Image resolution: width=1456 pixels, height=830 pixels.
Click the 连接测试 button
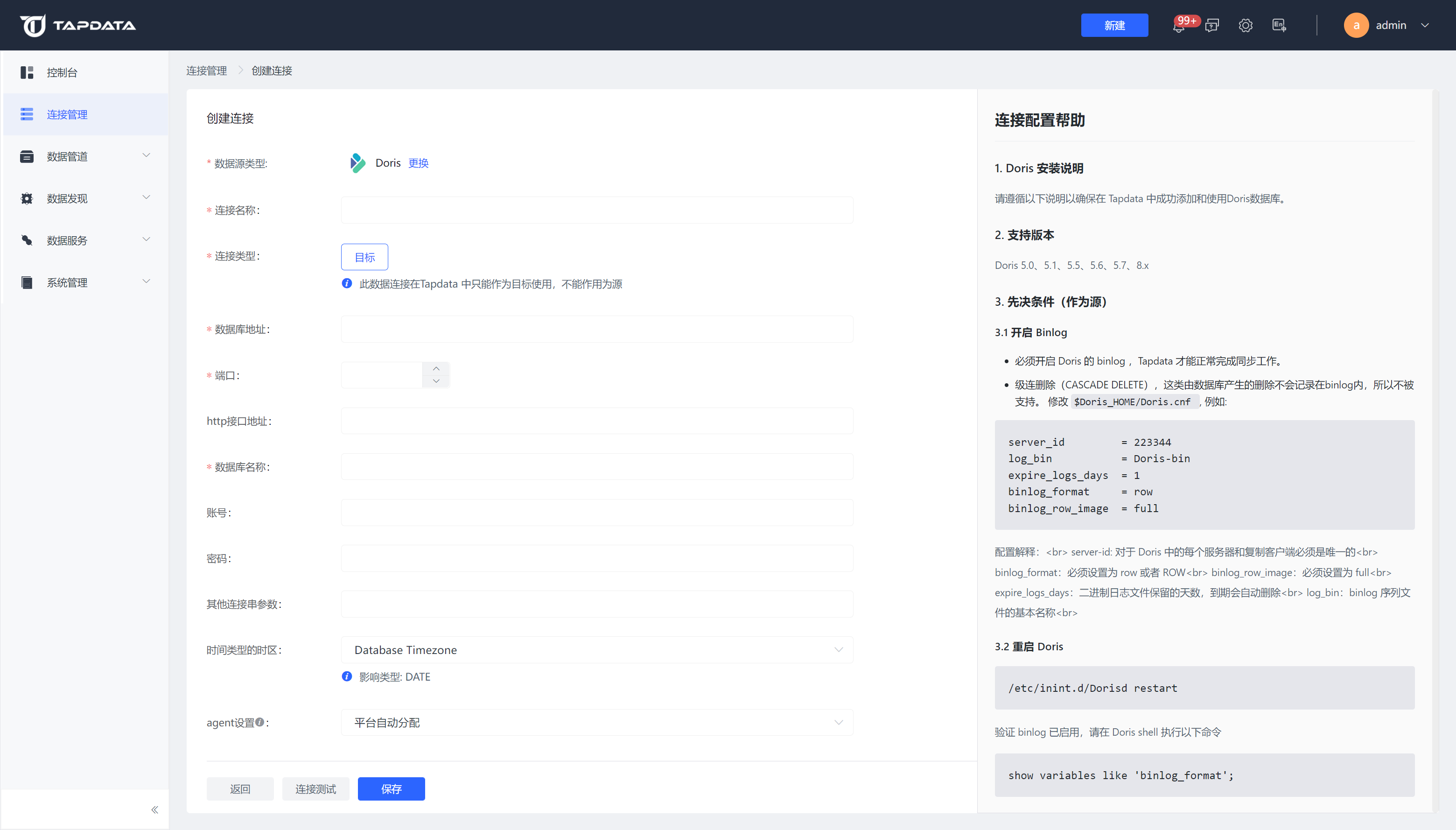click(315, 789)
